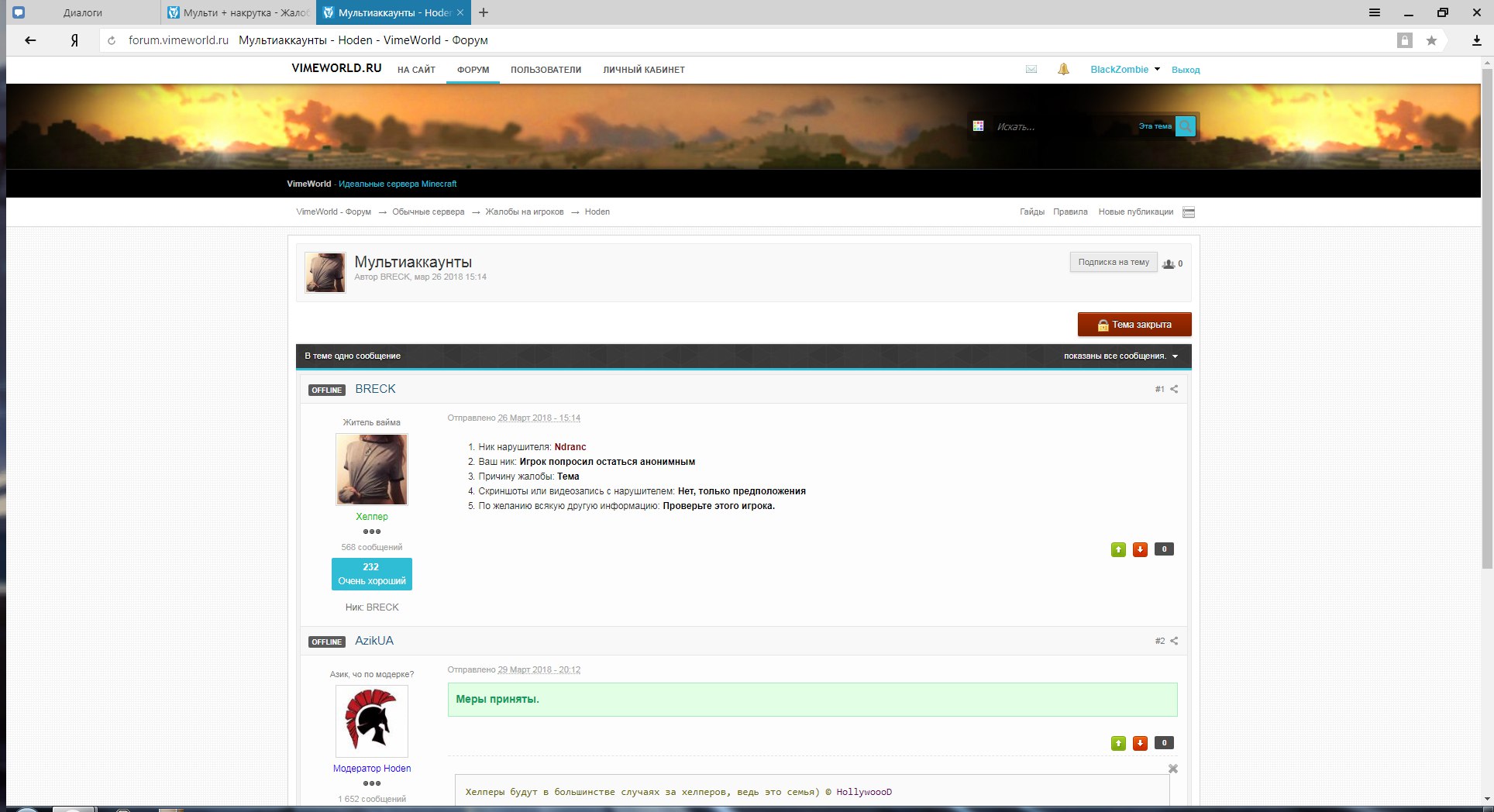Expand показаны все сообщения dropdown

tap(1121, 356)
